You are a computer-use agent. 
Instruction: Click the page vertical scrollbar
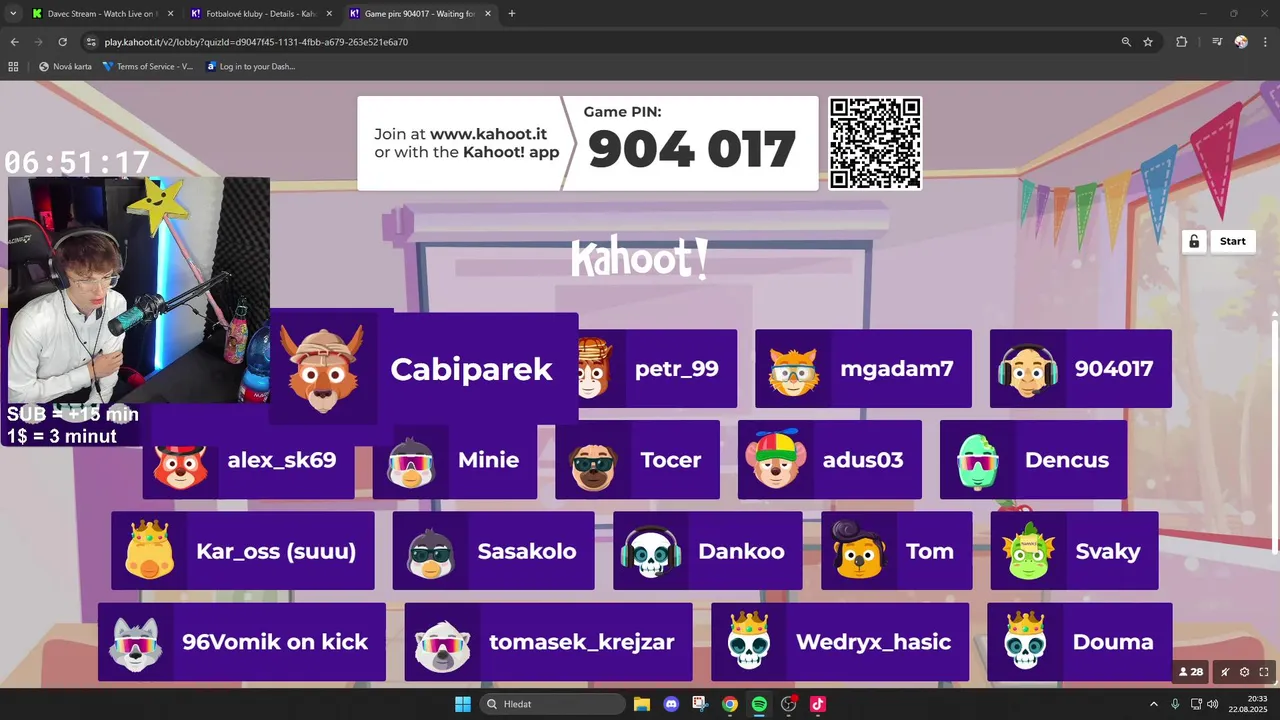click(x=1275, y=435)
